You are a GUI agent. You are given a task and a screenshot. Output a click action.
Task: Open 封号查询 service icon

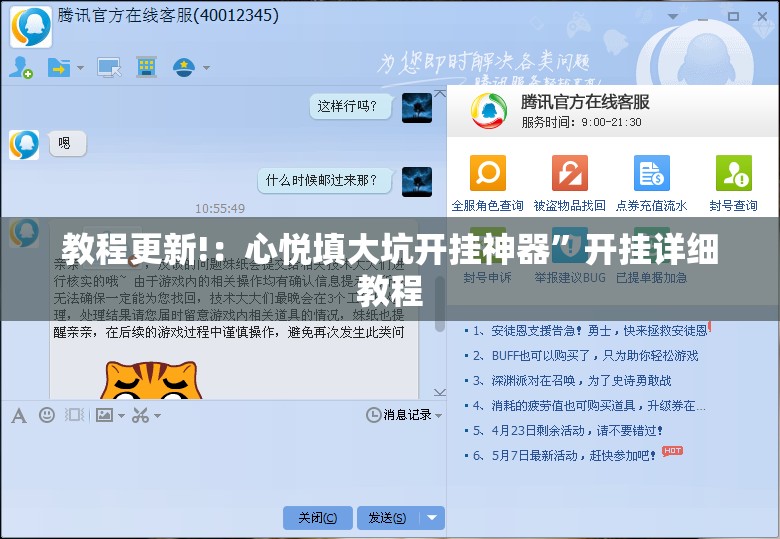coord(734,173)
